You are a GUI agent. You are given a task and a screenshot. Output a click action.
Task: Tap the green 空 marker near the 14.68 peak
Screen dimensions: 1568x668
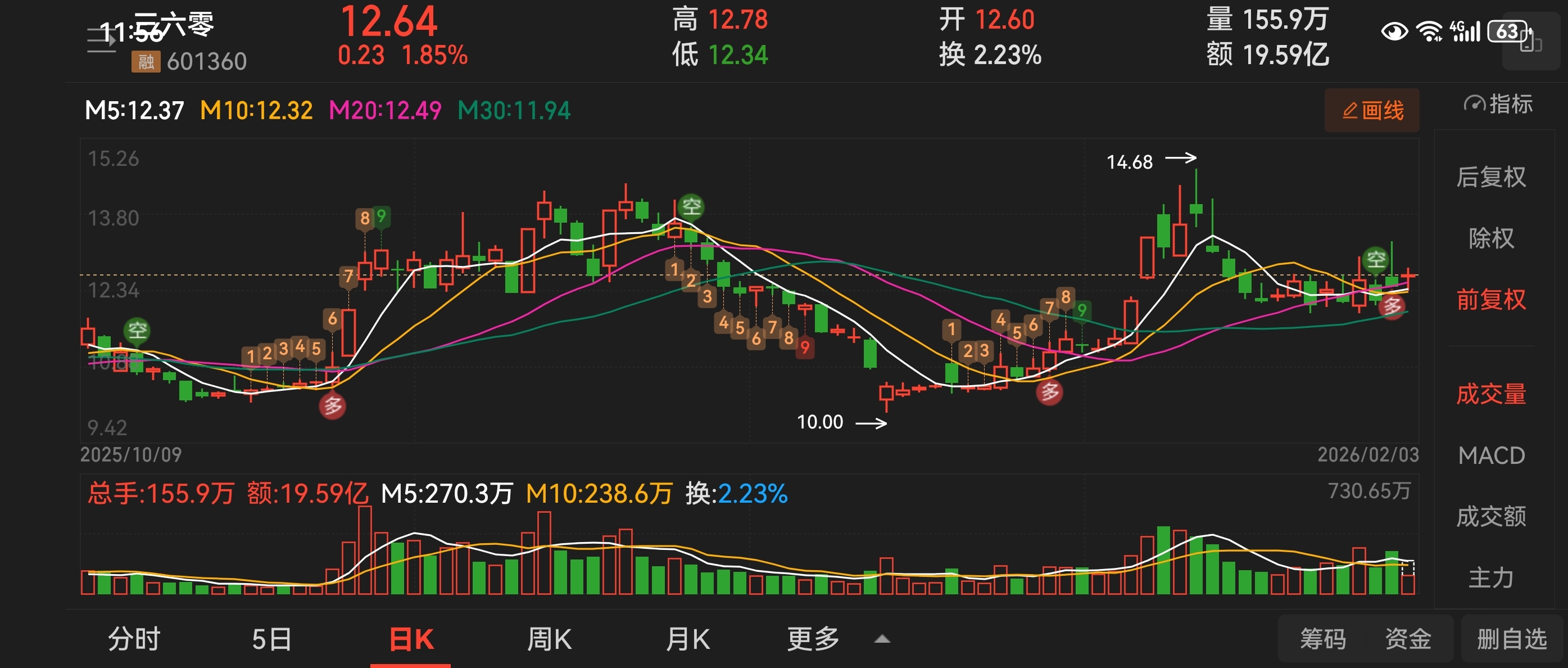pyautogui.click(x=1375, y=260)
